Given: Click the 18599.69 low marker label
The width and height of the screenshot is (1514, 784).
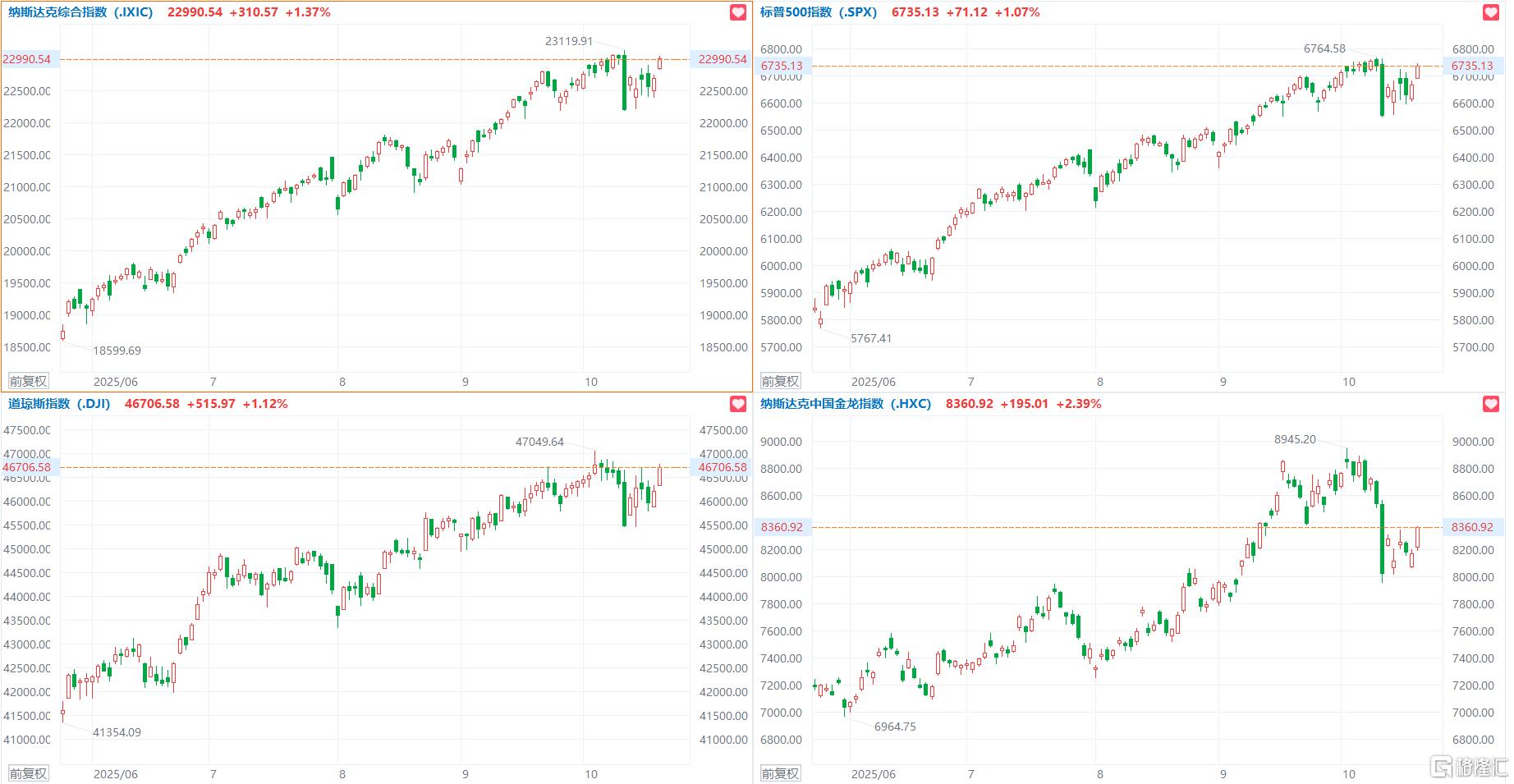Looking at the screenshot, I should (x=117, y=351).
